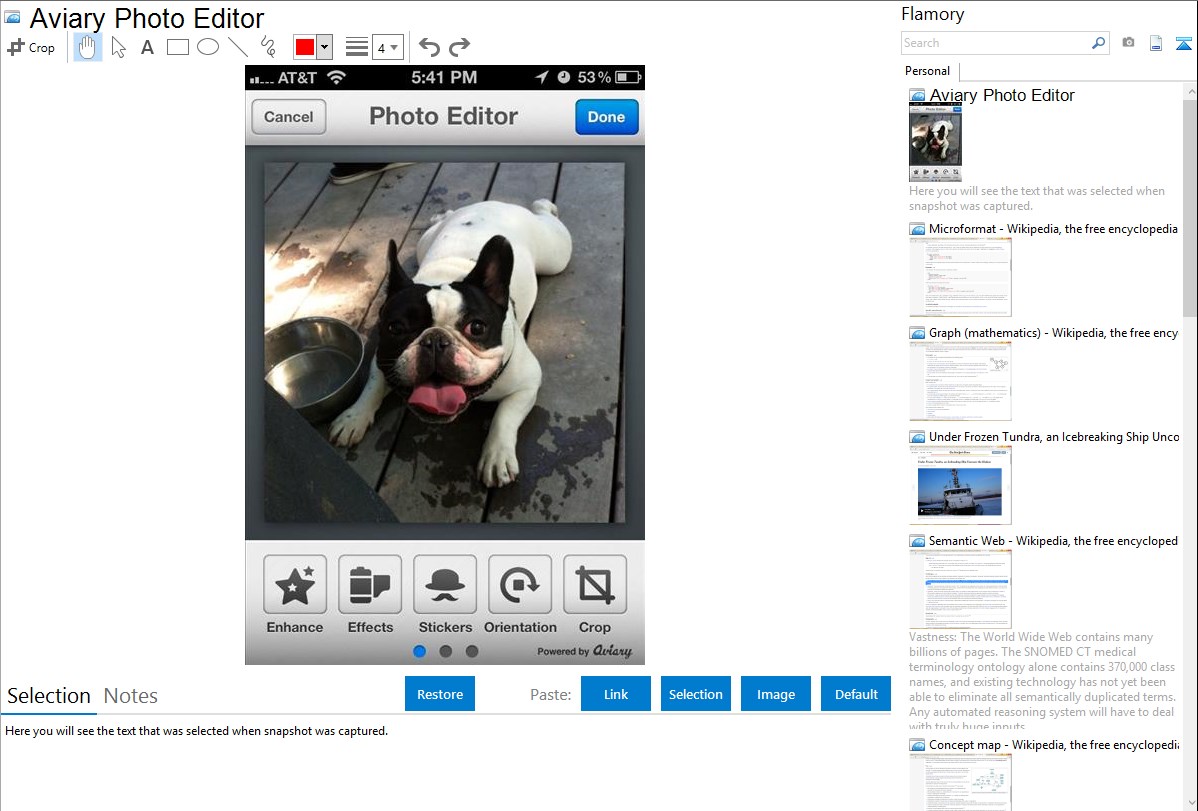The image size is (1198, 811).
Task: Open the Under Frozen Tundra snapshot thumbnail
Action: (x=960, y=485)
